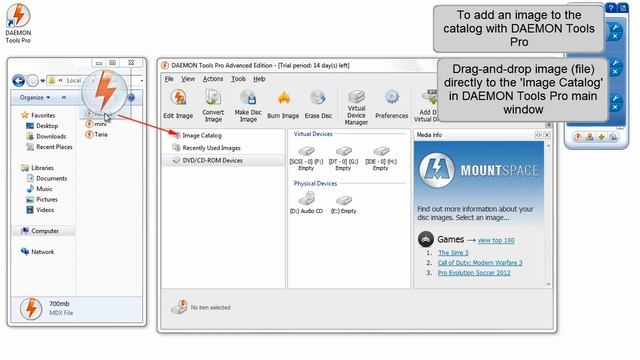Click the Explorer address bar 'Local'
640x360 pixels.
click(x=74, y=81)
